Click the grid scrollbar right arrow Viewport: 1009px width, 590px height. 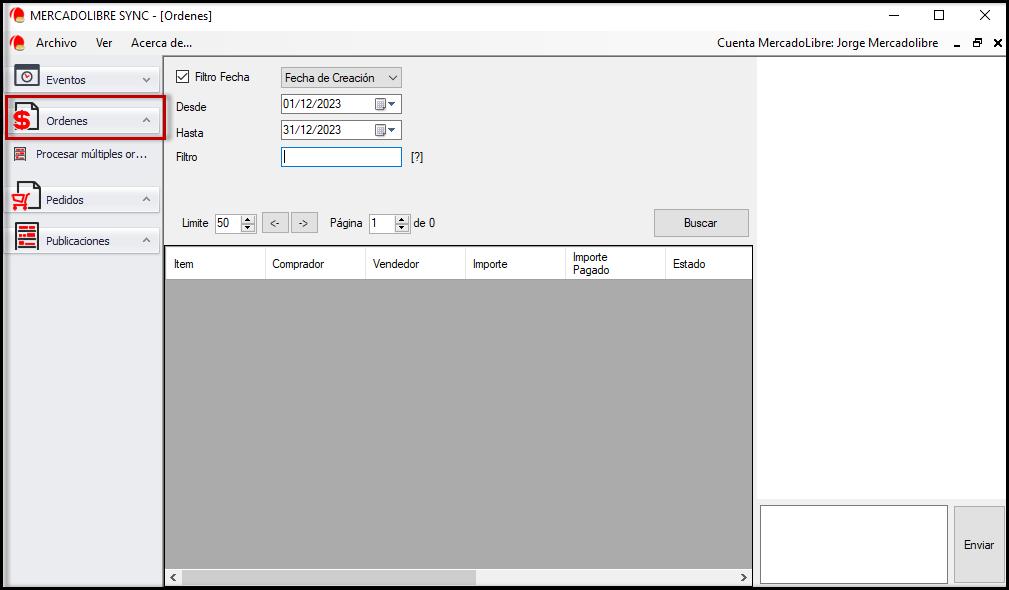pos(744,577)
